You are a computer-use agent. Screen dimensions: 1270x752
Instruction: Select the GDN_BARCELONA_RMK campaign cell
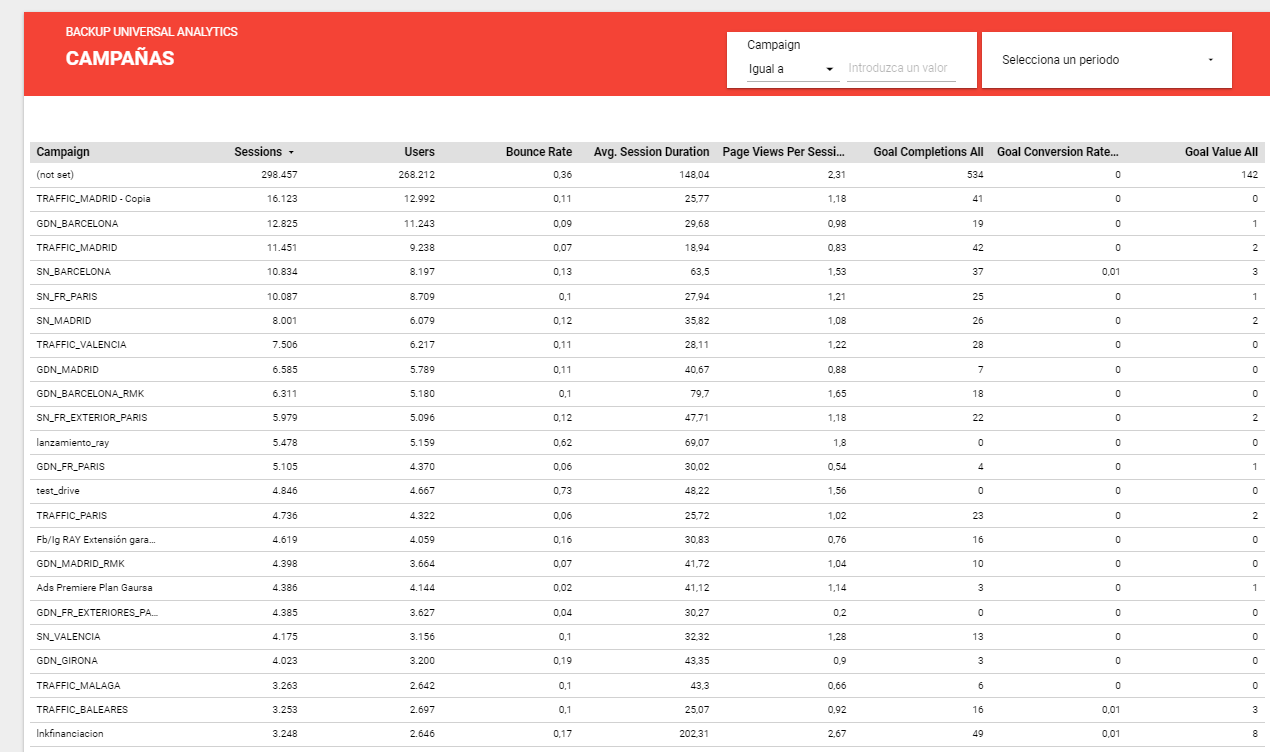(90, 393)
